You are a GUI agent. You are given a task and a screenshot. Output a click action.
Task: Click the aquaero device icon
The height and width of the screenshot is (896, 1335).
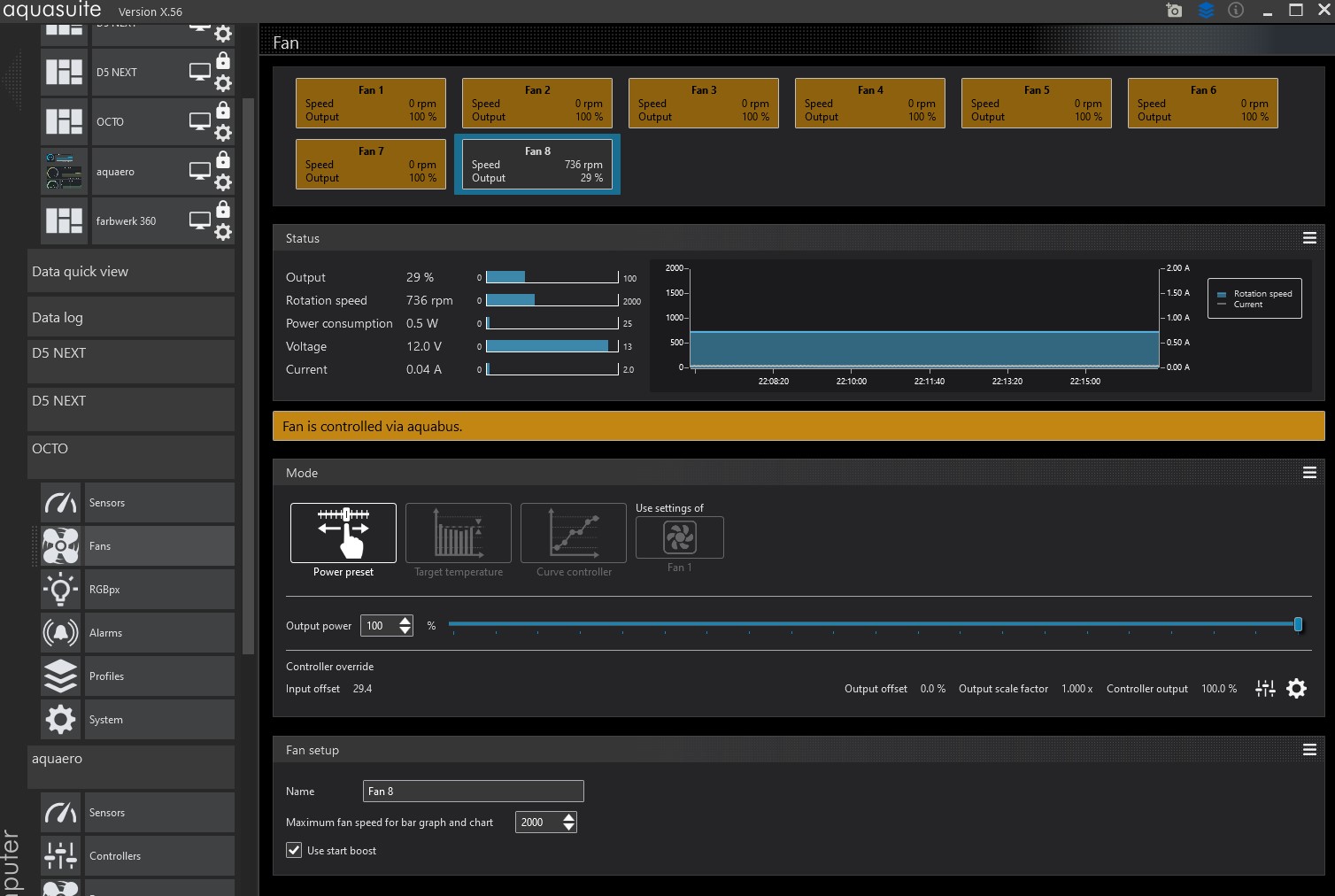(x=64, y=172)
